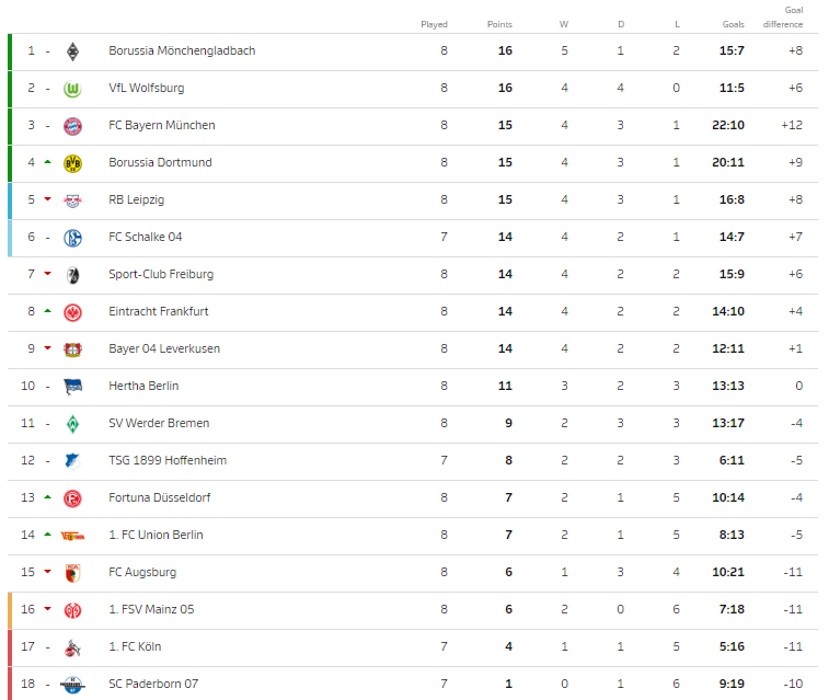Click the Hertha Berlin flag logo

(x=72, y=387)
